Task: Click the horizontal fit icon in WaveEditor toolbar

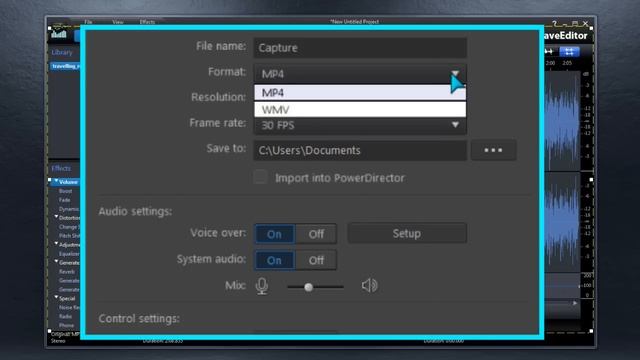Action: [549, 51]
